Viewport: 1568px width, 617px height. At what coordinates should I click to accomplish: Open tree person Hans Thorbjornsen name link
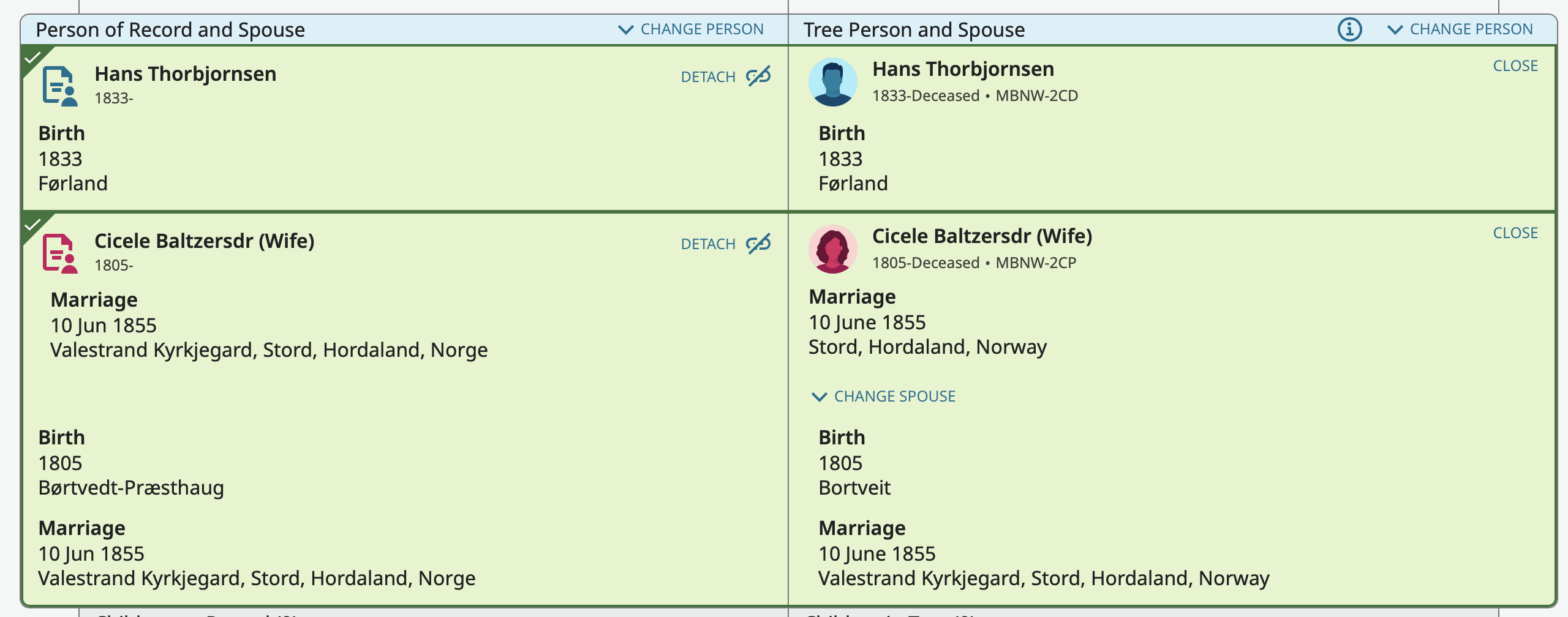point(963,69)
